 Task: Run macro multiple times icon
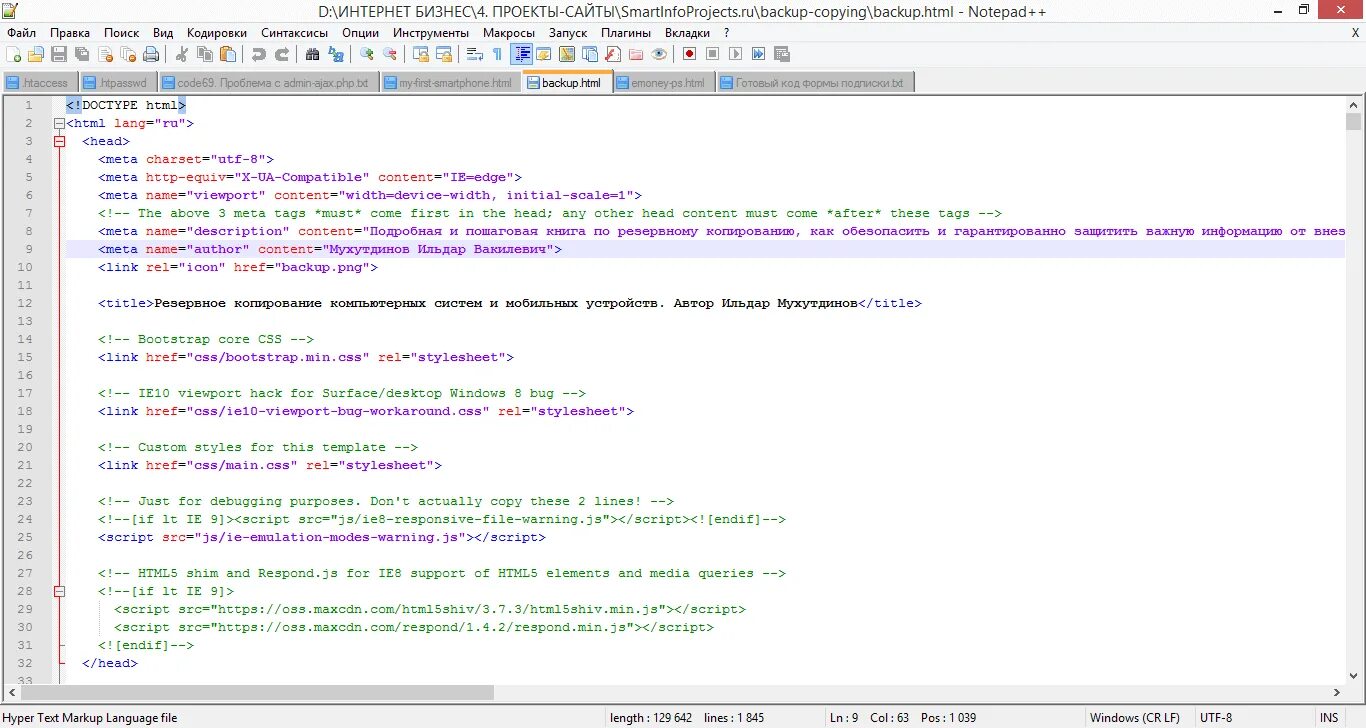pyautogui.click(x=759, y=54)
